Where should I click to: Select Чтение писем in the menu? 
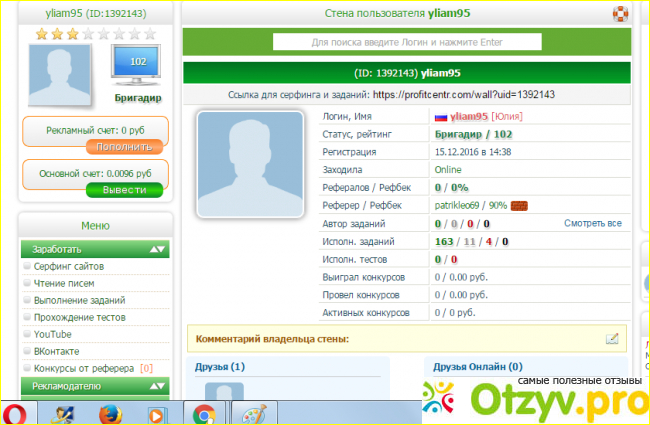pyautogui.click(x=64, y=283)
